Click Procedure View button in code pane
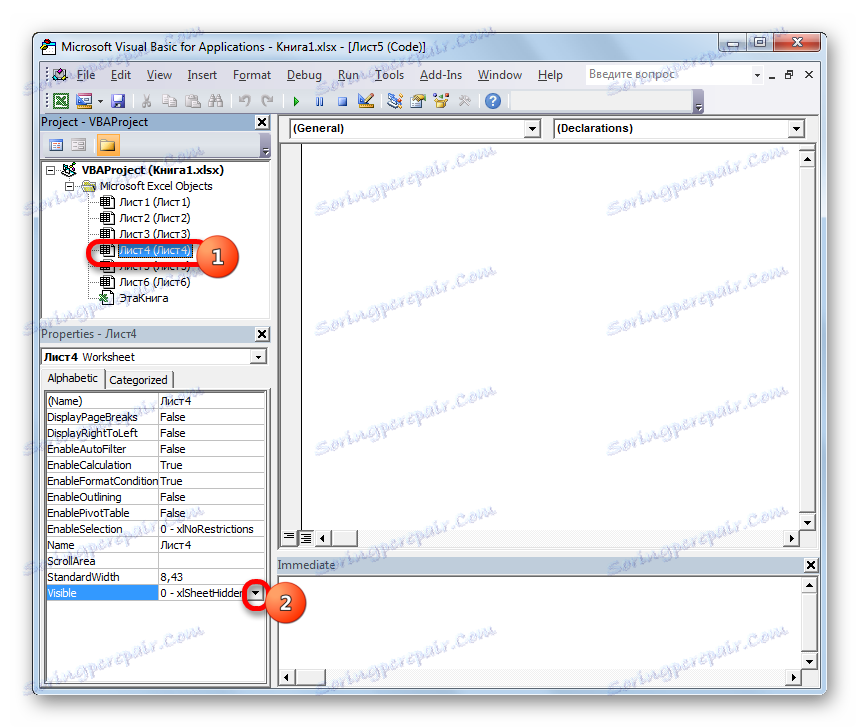This screenshot has height=728, width=860. click(288, 538)
